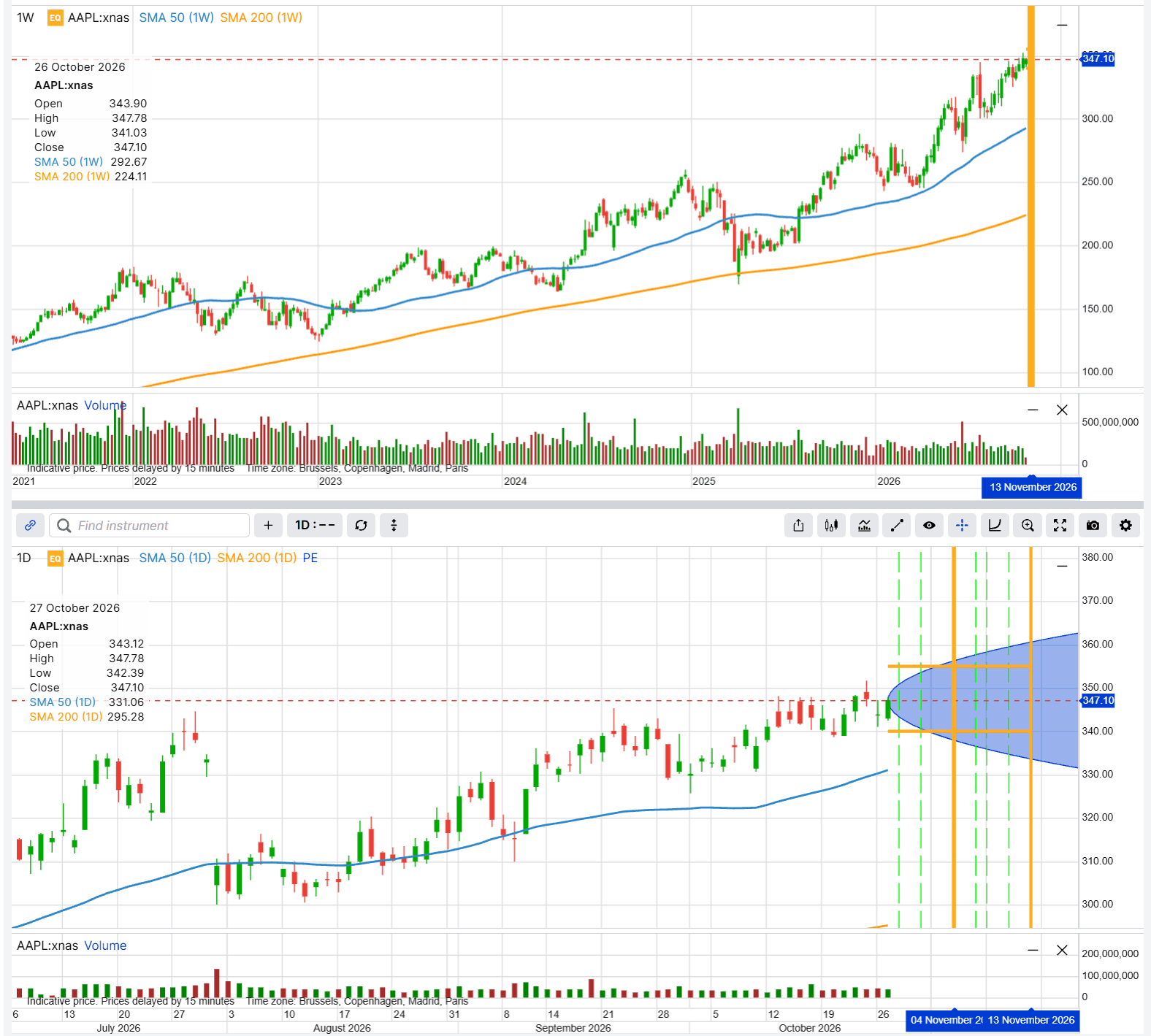Open the indicators studies icon

[864, 525]
